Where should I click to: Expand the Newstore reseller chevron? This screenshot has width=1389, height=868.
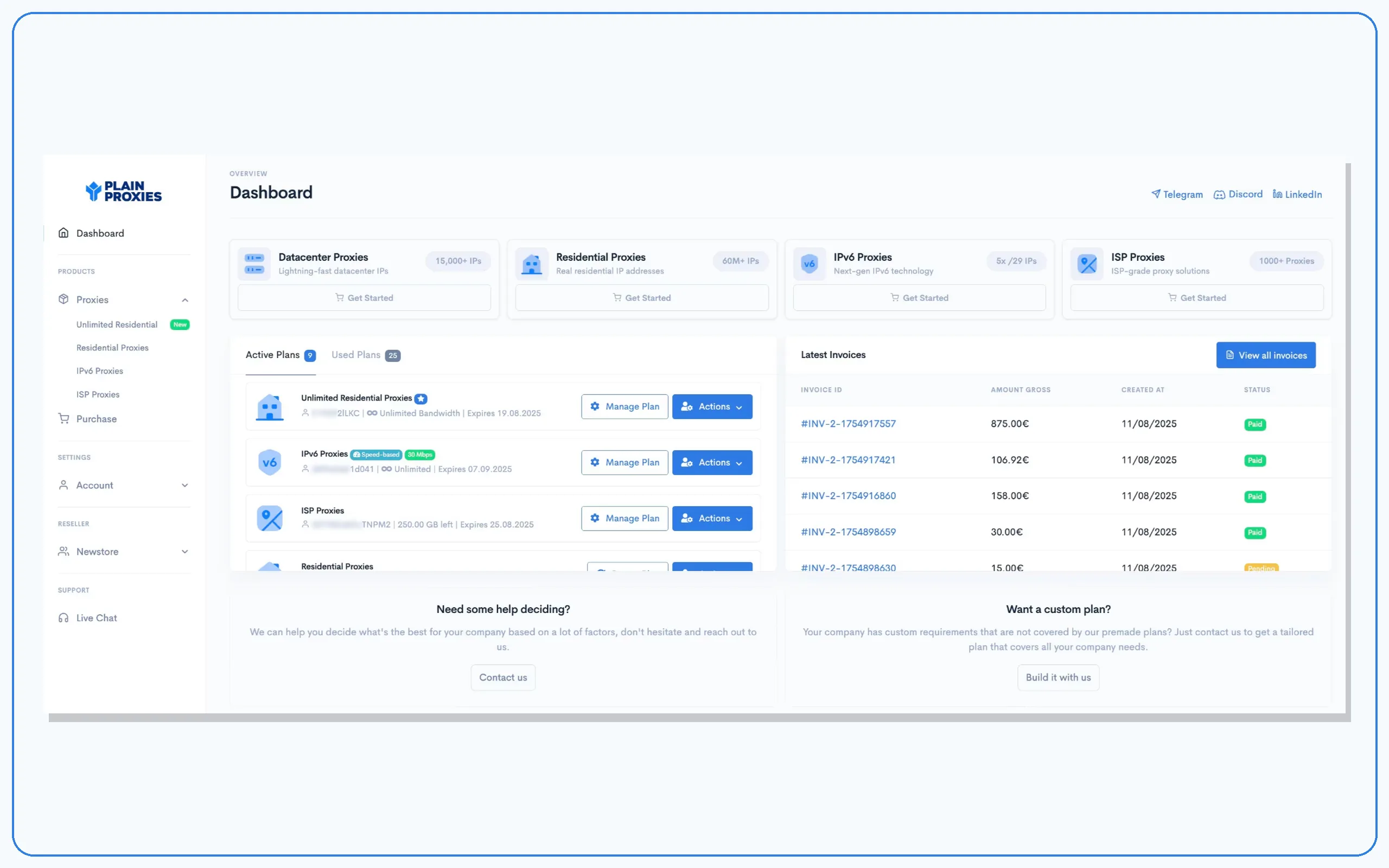coord(185,552)
